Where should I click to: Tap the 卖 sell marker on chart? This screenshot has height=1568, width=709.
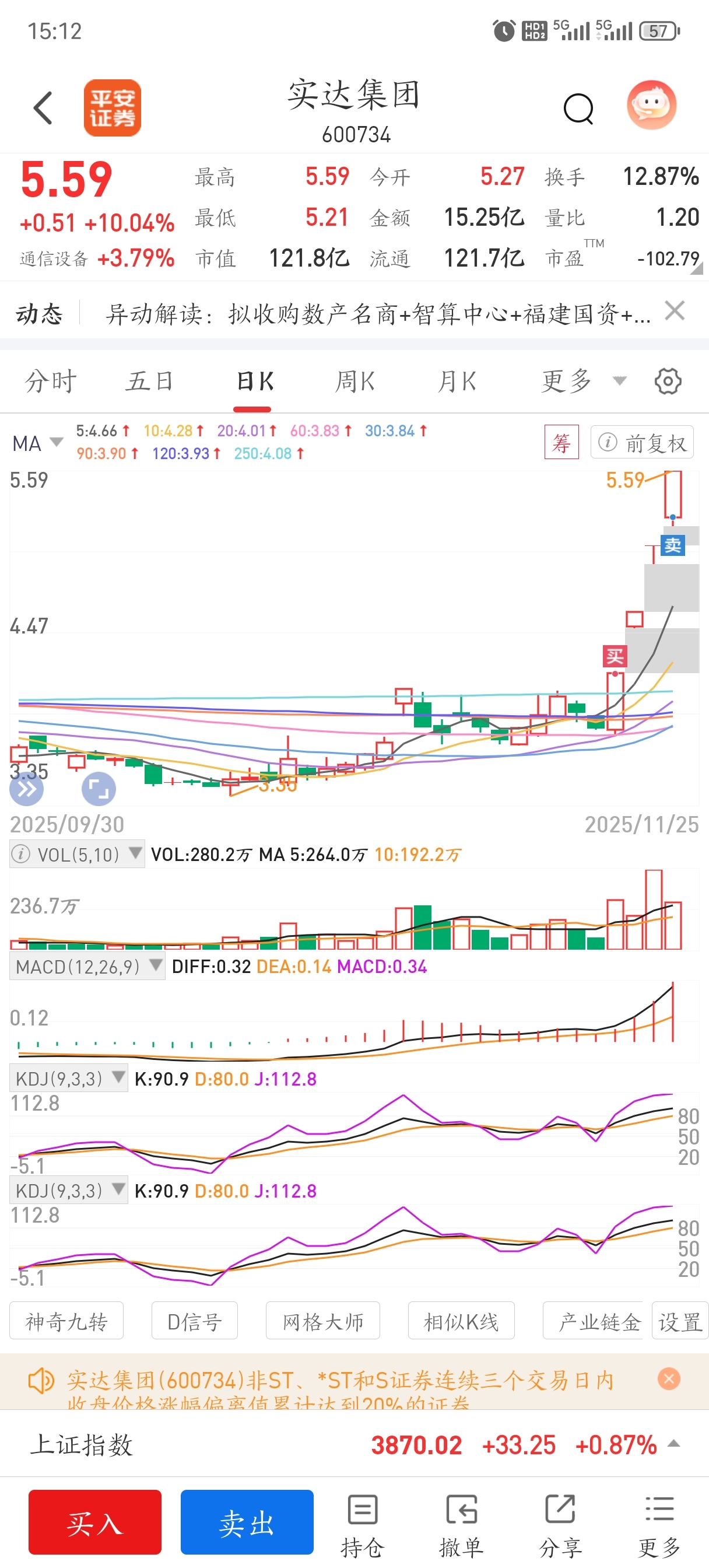click(x=672, y=545)
